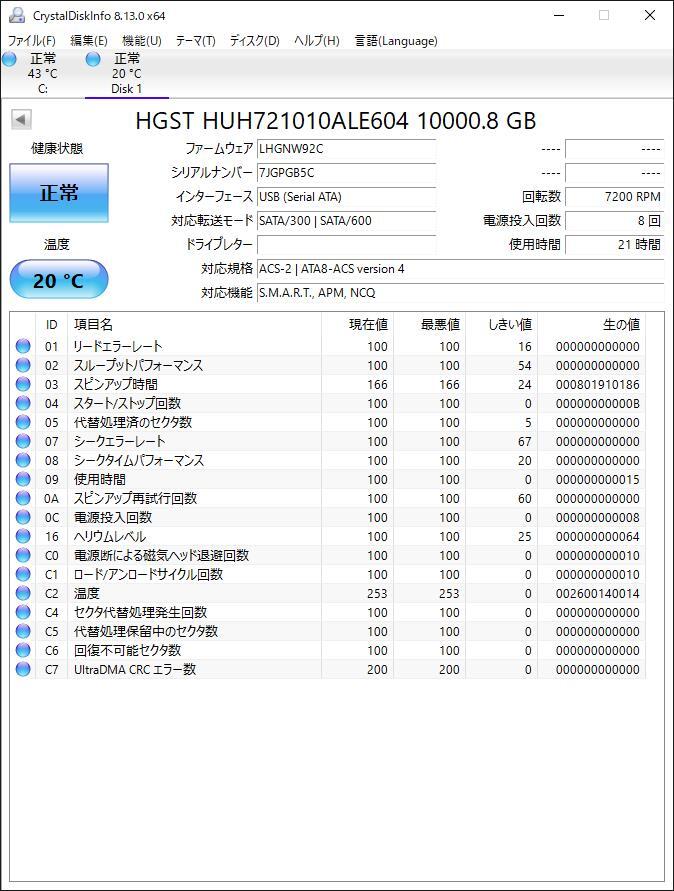Click status orb for ID 0C 電源投入回数 row
Viewport: 674px width, 891px height.
[x=23, y=517]
